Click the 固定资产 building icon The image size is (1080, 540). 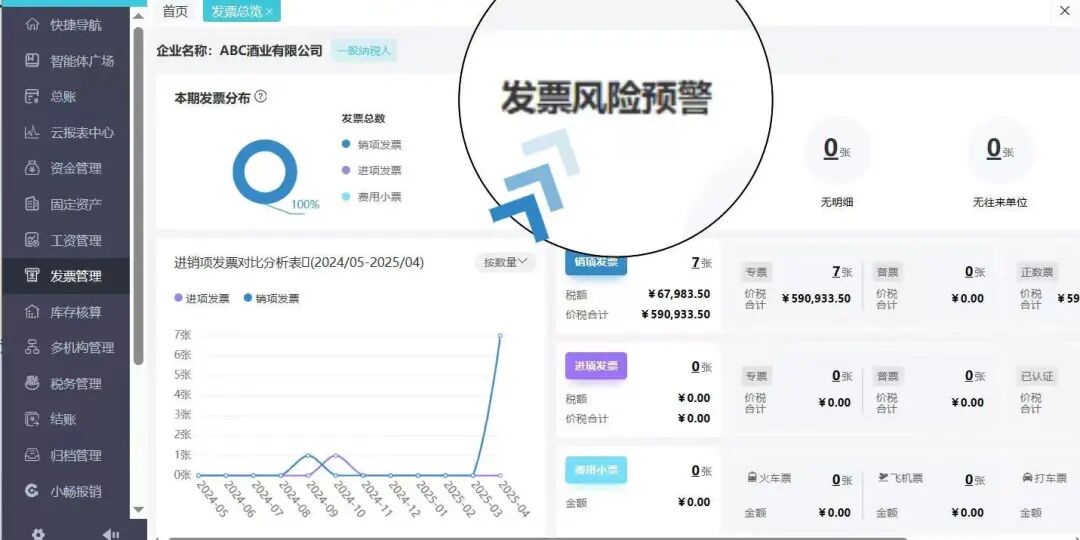[32, 204]
